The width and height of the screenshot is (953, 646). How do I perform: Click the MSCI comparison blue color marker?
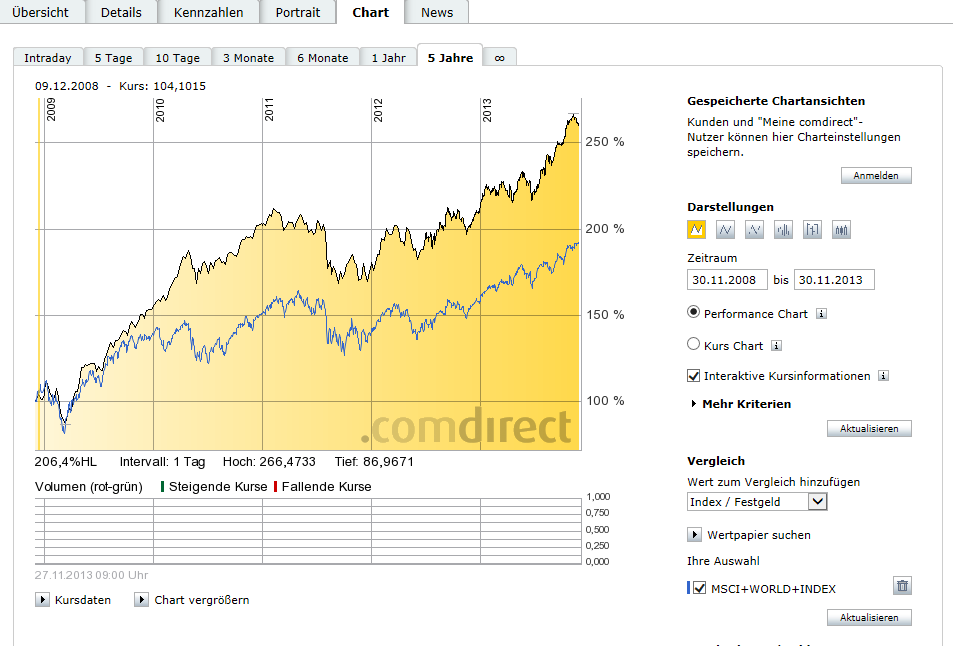689,588
